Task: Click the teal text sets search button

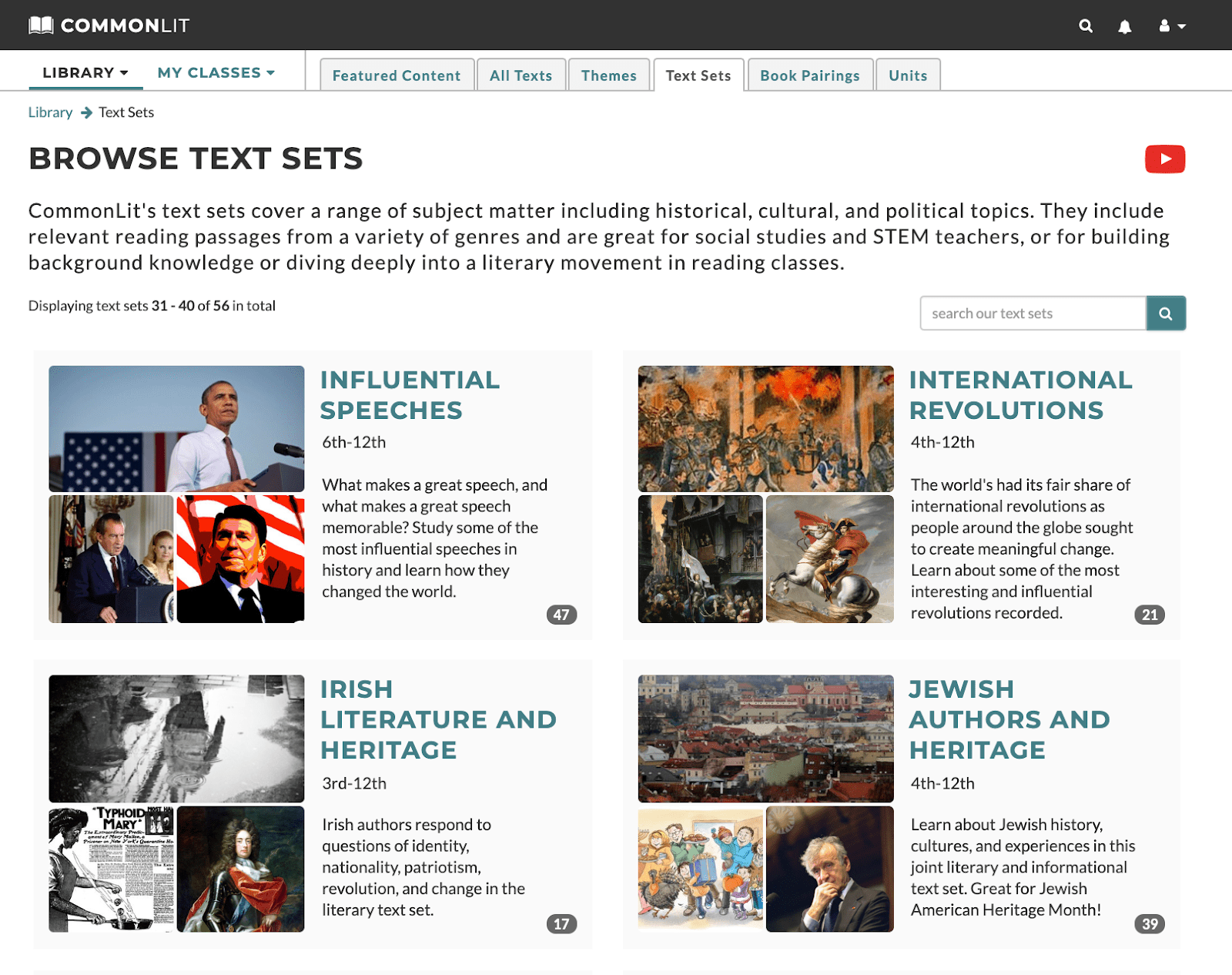Action: click(1166, 313)
